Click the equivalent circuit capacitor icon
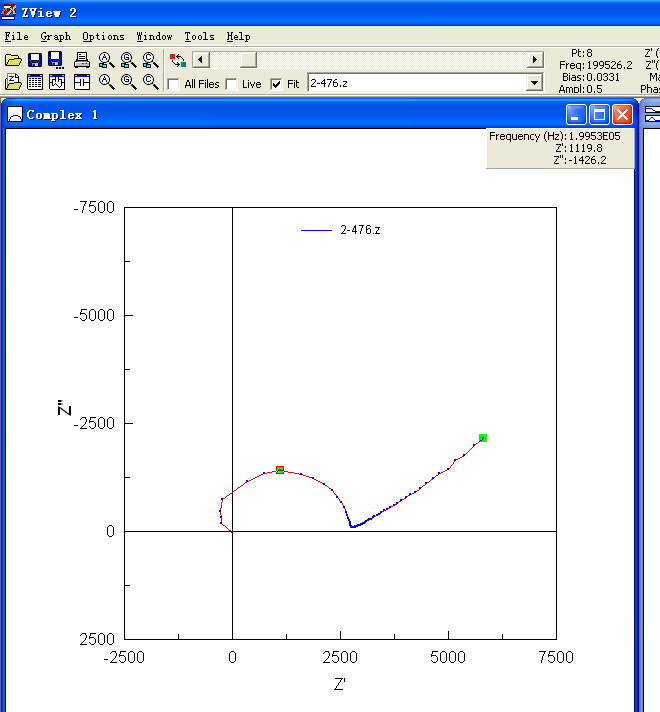The image size is (660, 712). [82, 82]
